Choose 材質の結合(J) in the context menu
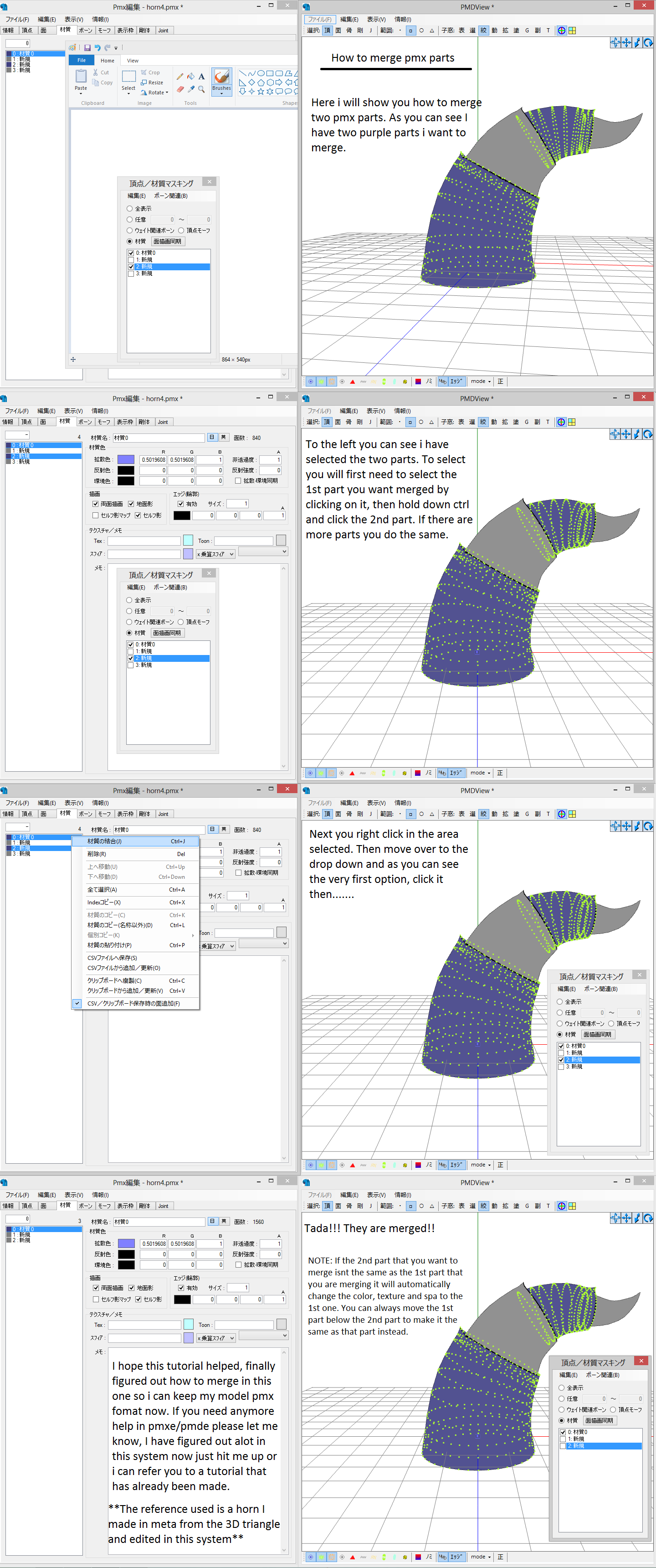Viewport: 656px width, 1568px height. [136, 841]
